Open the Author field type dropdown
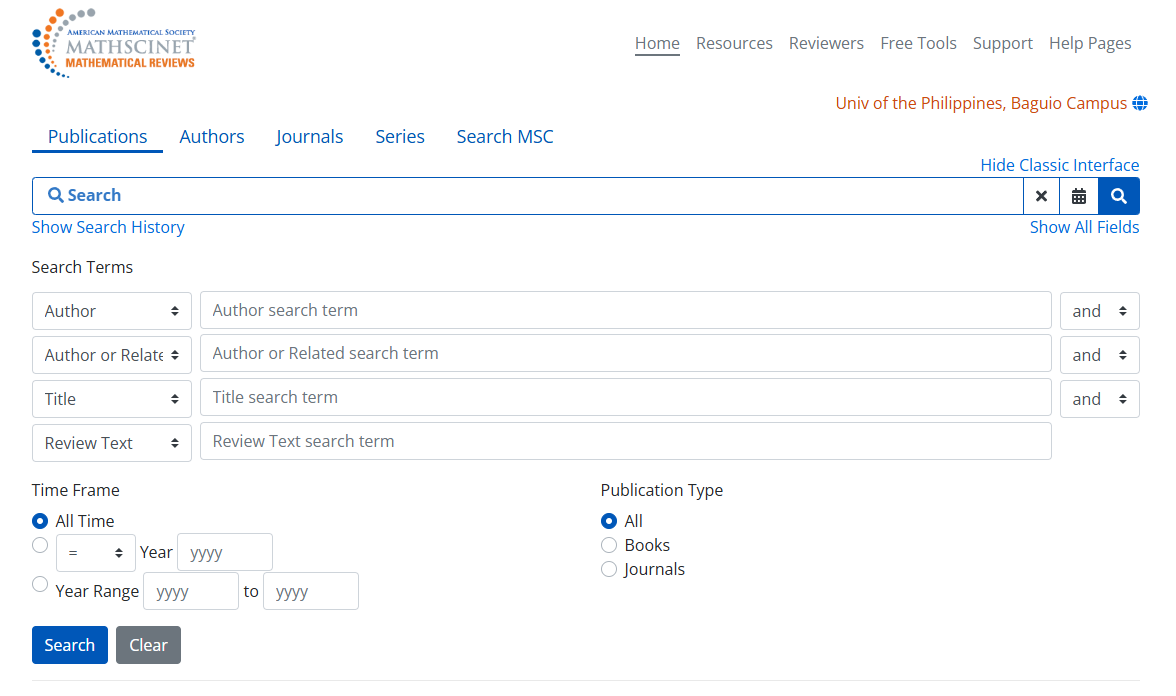Image resolution: width=1176 pixels, height=696 pixels. [112, 311]
